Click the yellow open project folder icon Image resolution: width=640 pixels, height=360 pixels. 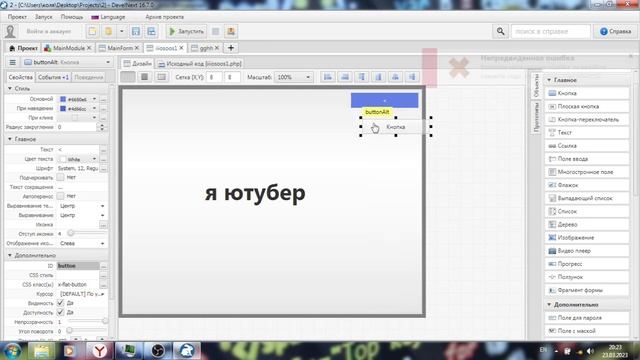[108, 31]
